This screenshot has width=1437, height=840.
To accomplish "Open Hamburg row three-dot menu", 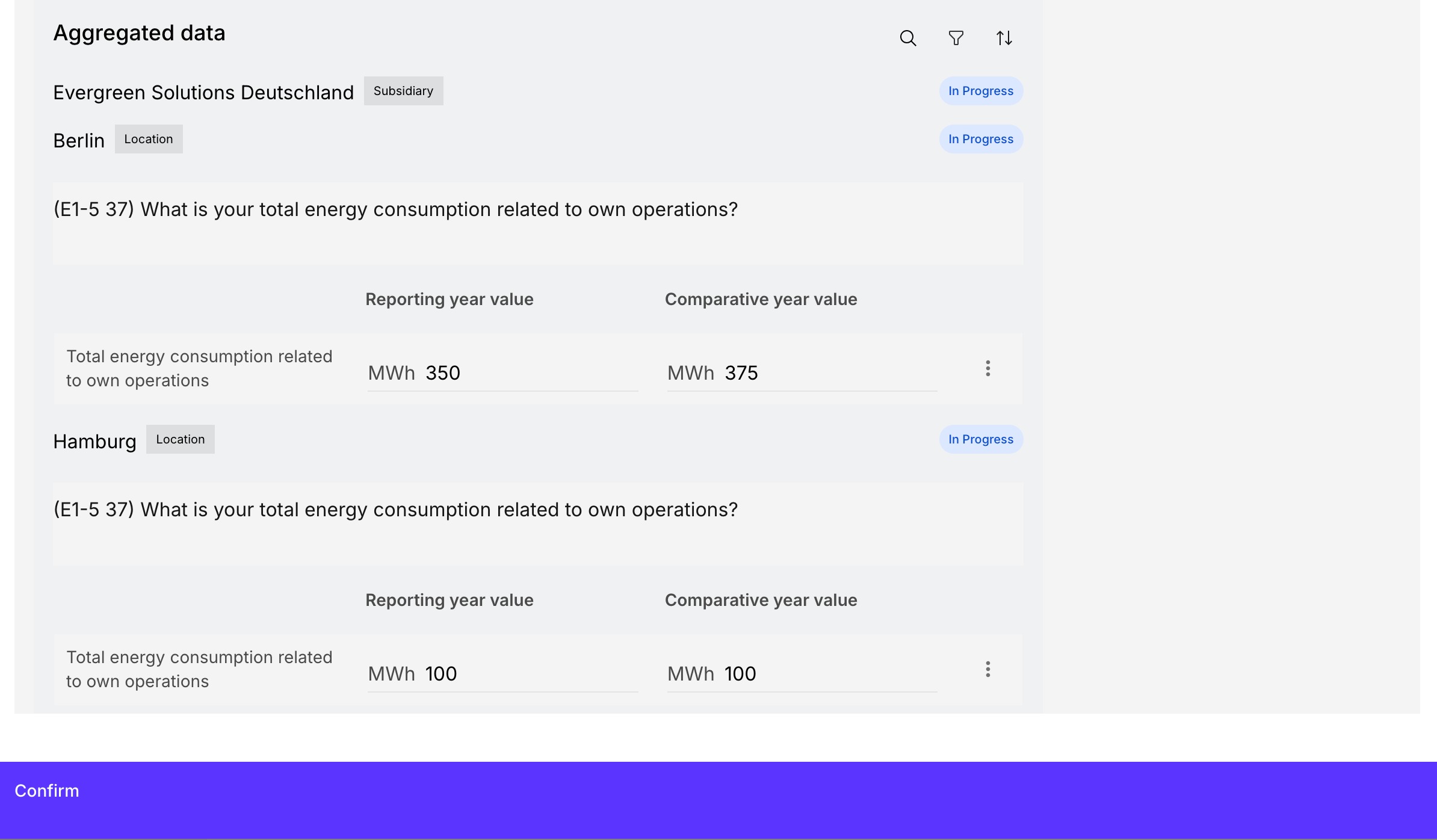I will pyautogui.click(x=987, y=669).
